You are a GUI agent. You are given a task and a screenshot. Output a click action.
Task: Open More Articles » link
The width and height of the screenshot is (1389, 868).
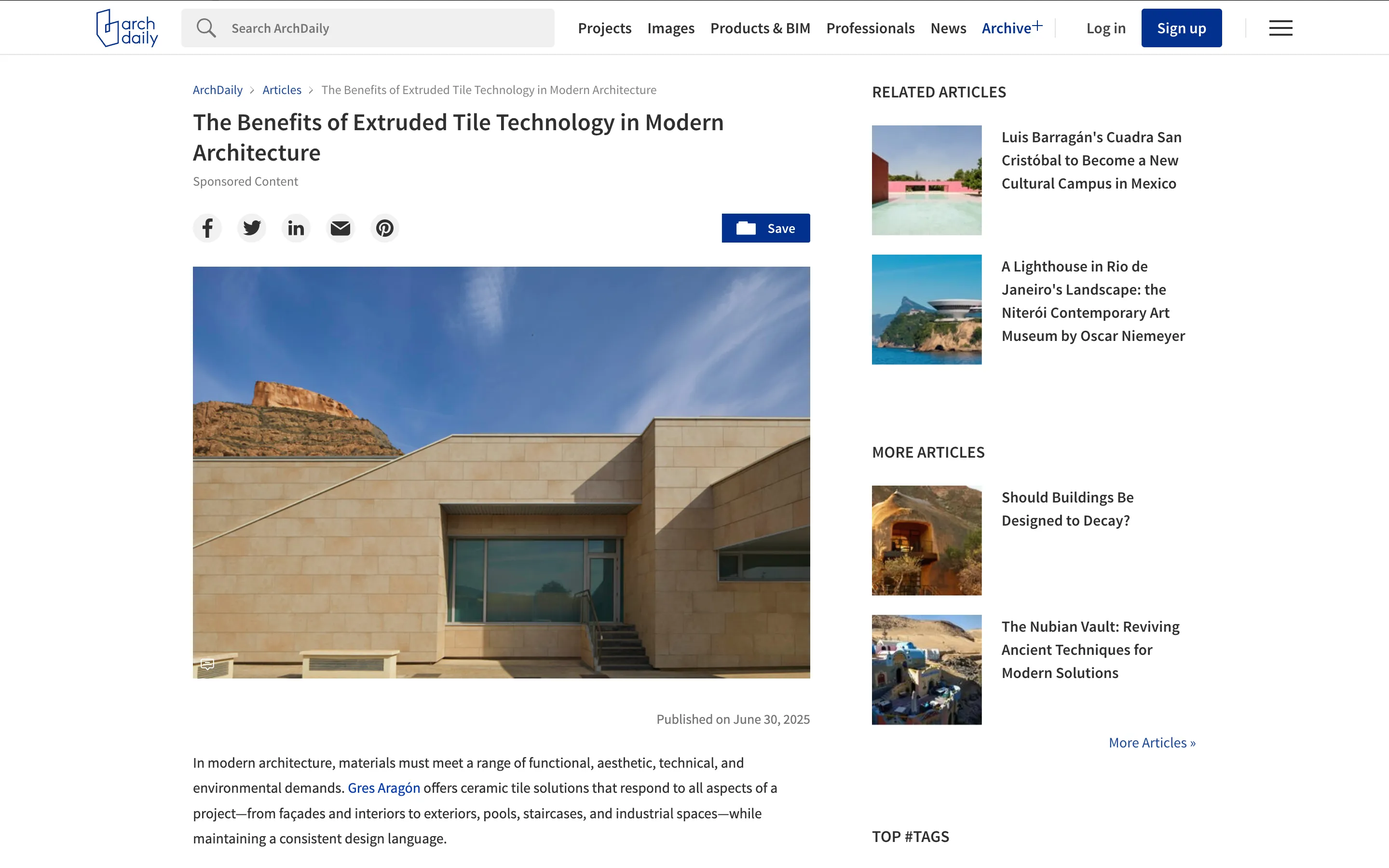click(x=1152, y=742)
